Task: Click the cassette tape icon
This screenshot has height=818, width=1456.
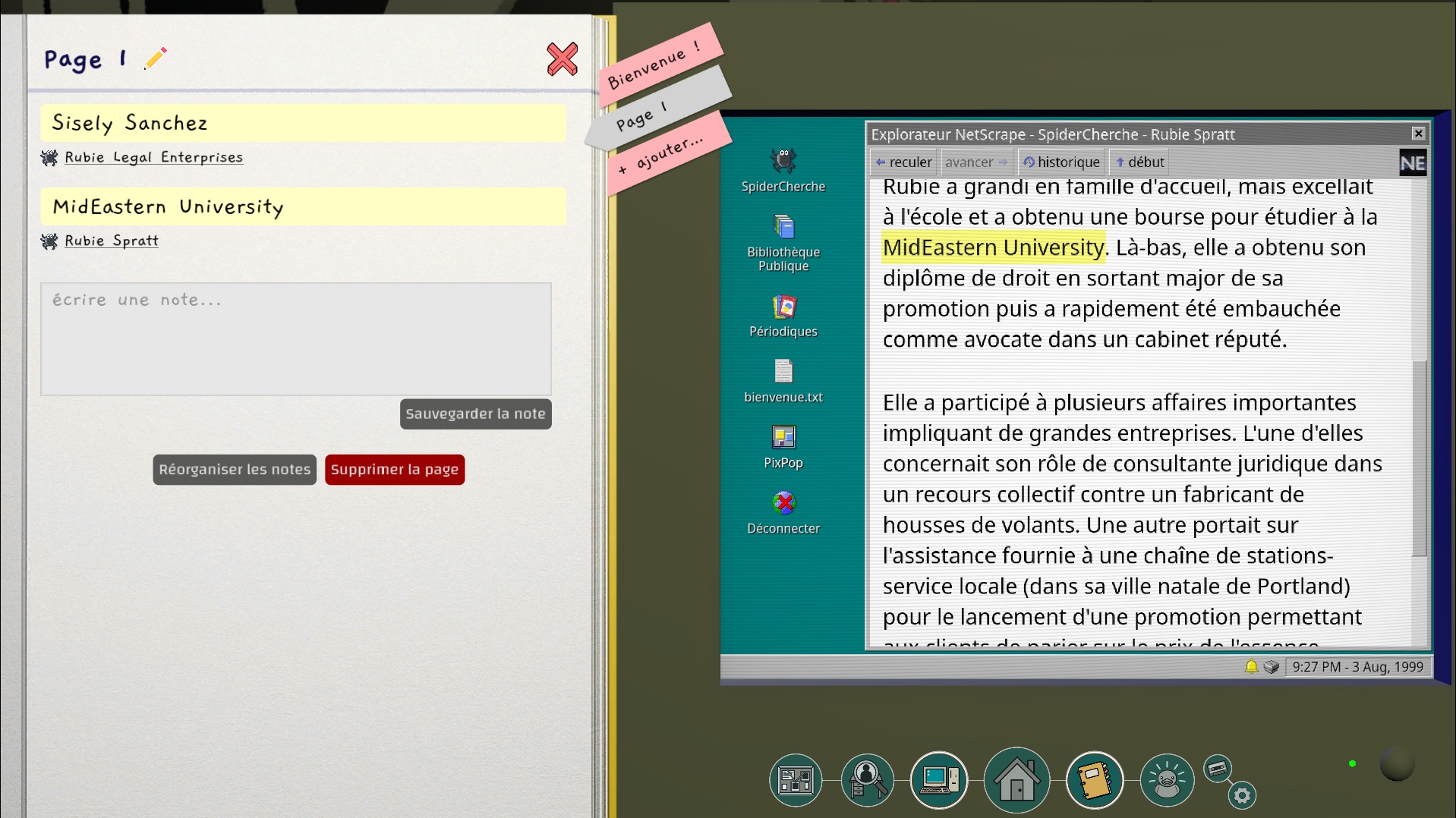Action: pos(1217,769)
